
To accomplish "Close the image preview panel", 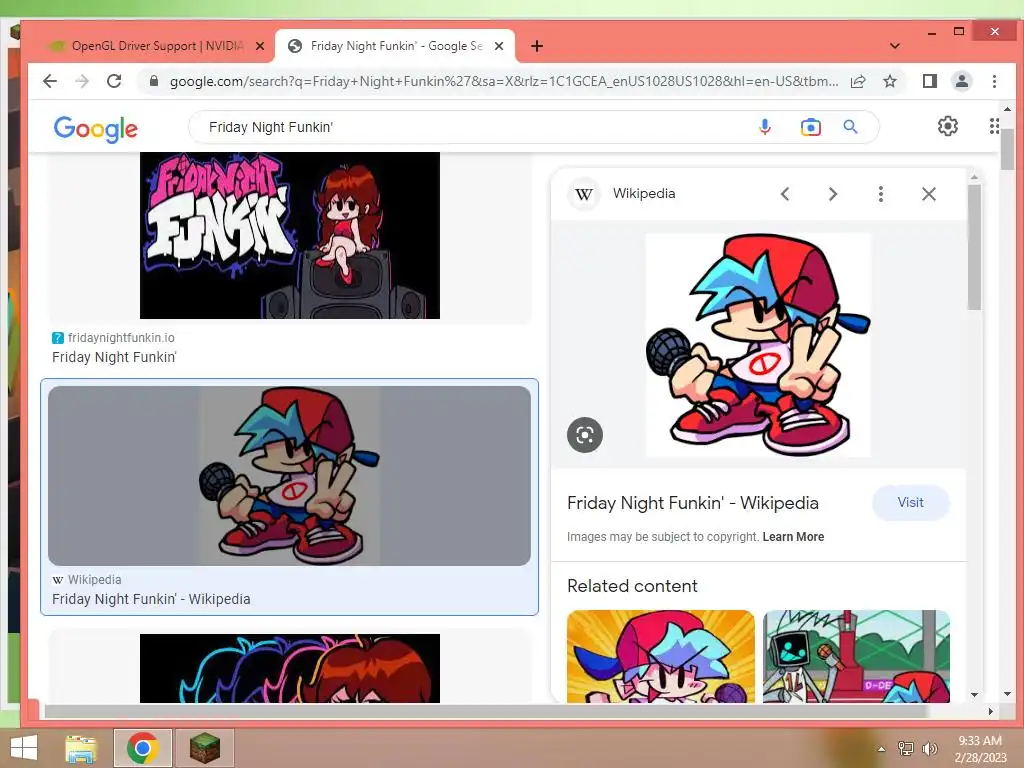I will click(x=929, y=194).
